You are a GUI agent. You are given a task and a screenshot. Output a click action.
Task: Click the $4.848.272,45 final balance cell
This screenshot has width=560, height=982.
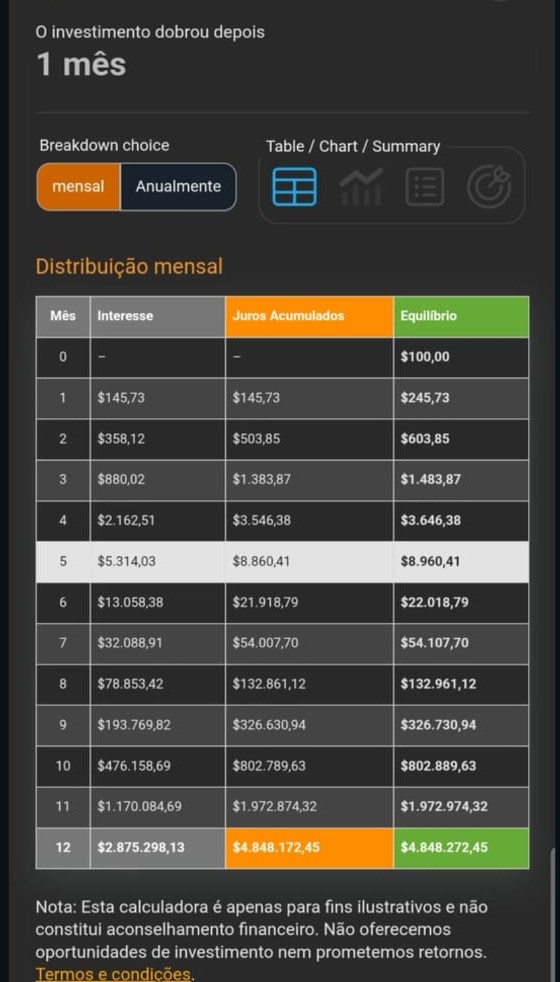pos(461,848)
